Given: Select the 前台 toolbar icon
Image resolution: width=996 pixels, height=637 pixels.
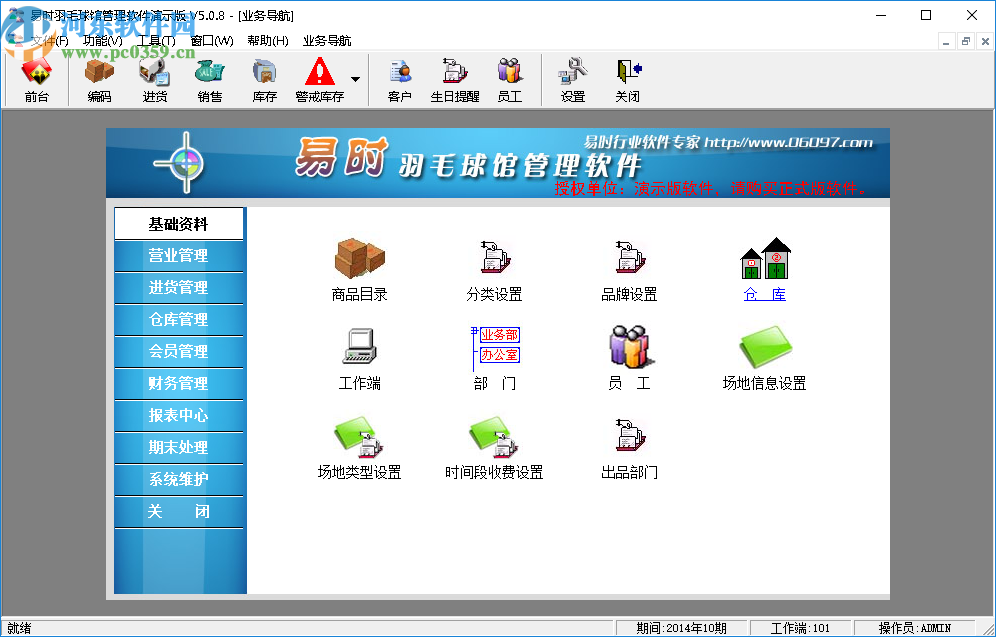Looking at the screenshot, I should click(37, 78).
